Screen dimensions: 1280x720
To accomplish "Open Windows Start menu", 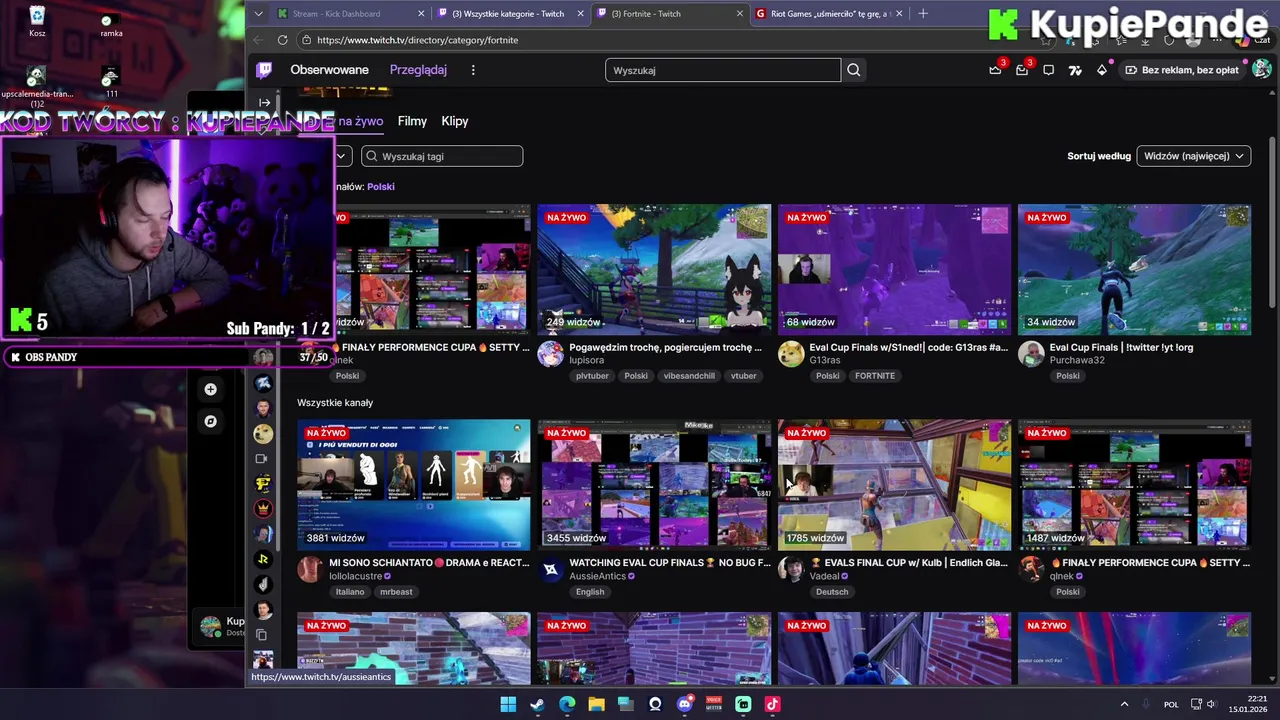I will pyautogui.click(x=508, y=704).
